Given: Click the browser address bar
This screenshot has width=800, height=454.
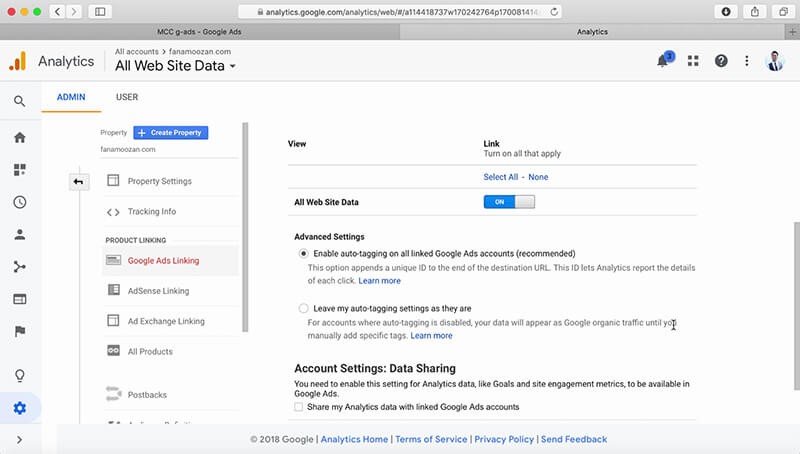Looking at the screenshot, I should 400,12.
